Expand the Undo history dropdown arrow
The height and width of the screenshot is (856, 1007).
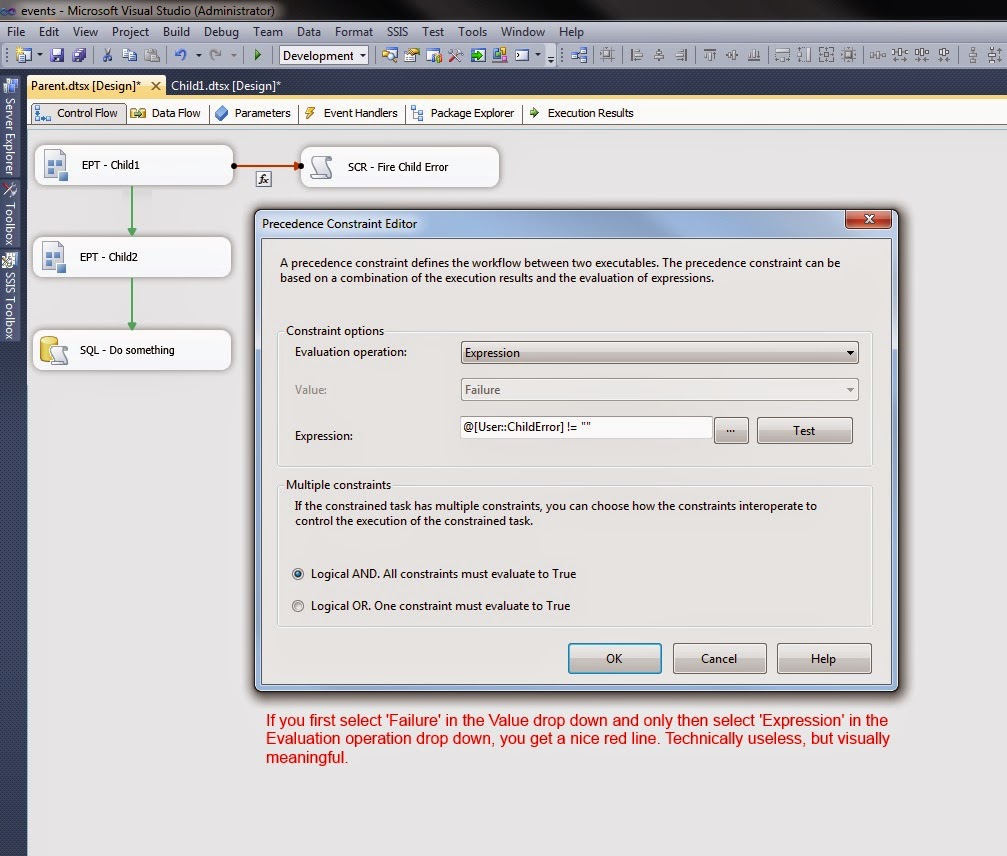[x=198, y=55]
